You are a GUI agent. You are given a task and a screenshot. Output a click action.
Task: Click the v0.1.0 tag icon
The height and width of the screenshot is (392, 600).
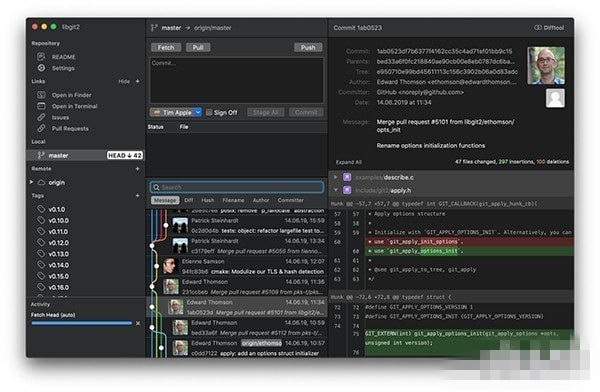41,209
